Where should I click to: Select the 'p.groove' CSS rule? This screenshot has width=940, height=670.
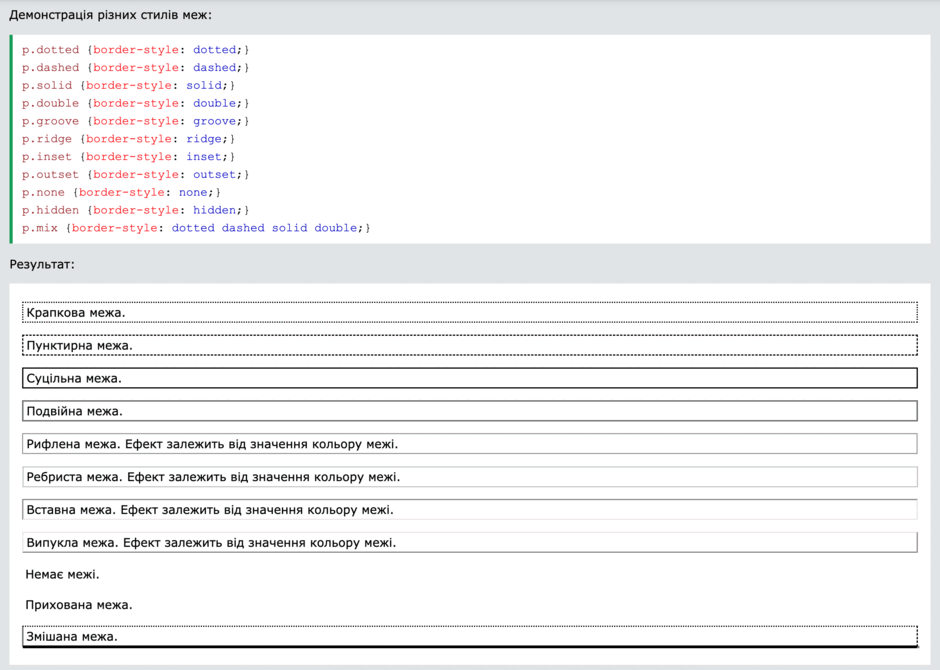[x=135, y=121]
